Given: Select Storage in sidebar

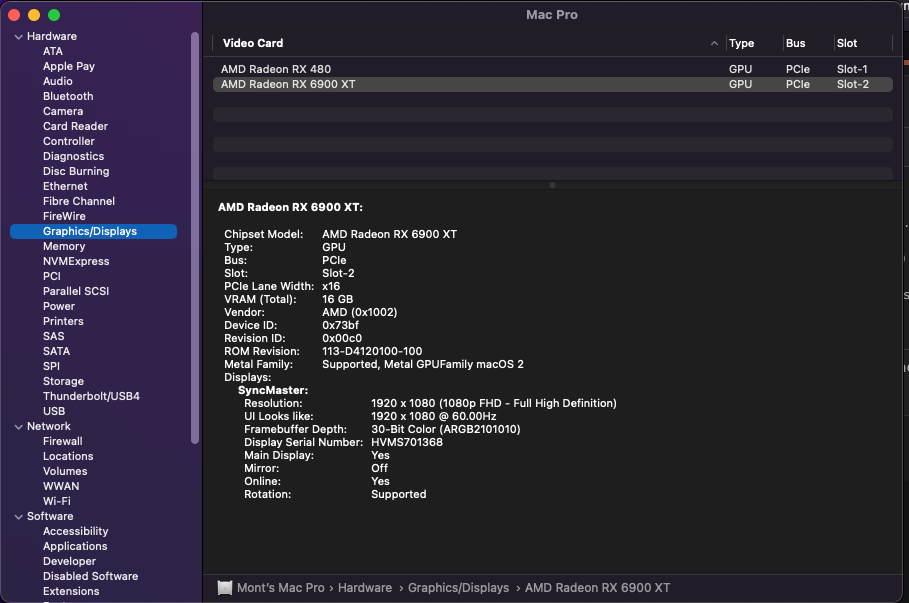Looking at the screenshot, I should 63,382.
